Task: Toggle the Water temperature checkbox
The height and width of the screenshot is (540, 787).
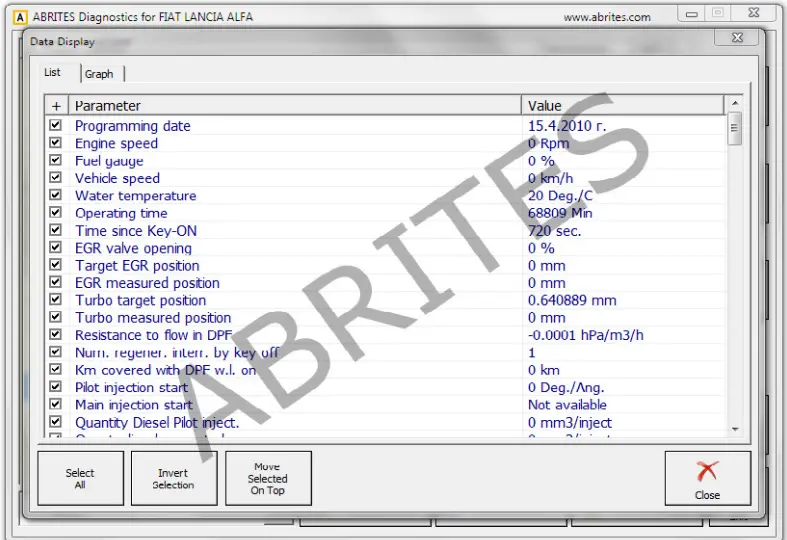Action: (x=55, y=195)
